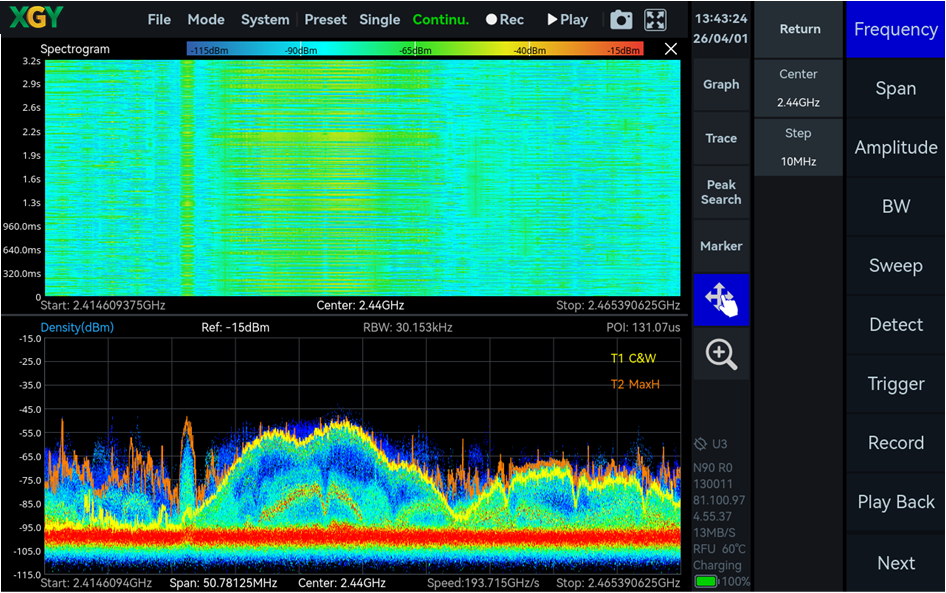
Task: Select the Sweep tab
Action: pos(896,265)
